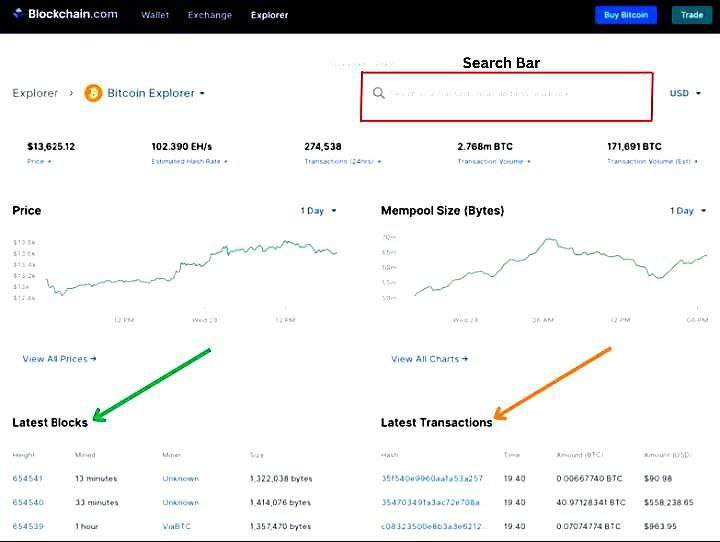Image resolution: width=720 pixels, height=542 pixels.
Task: Open the Bitcoin Explorer dropdown
Action: 156,93
